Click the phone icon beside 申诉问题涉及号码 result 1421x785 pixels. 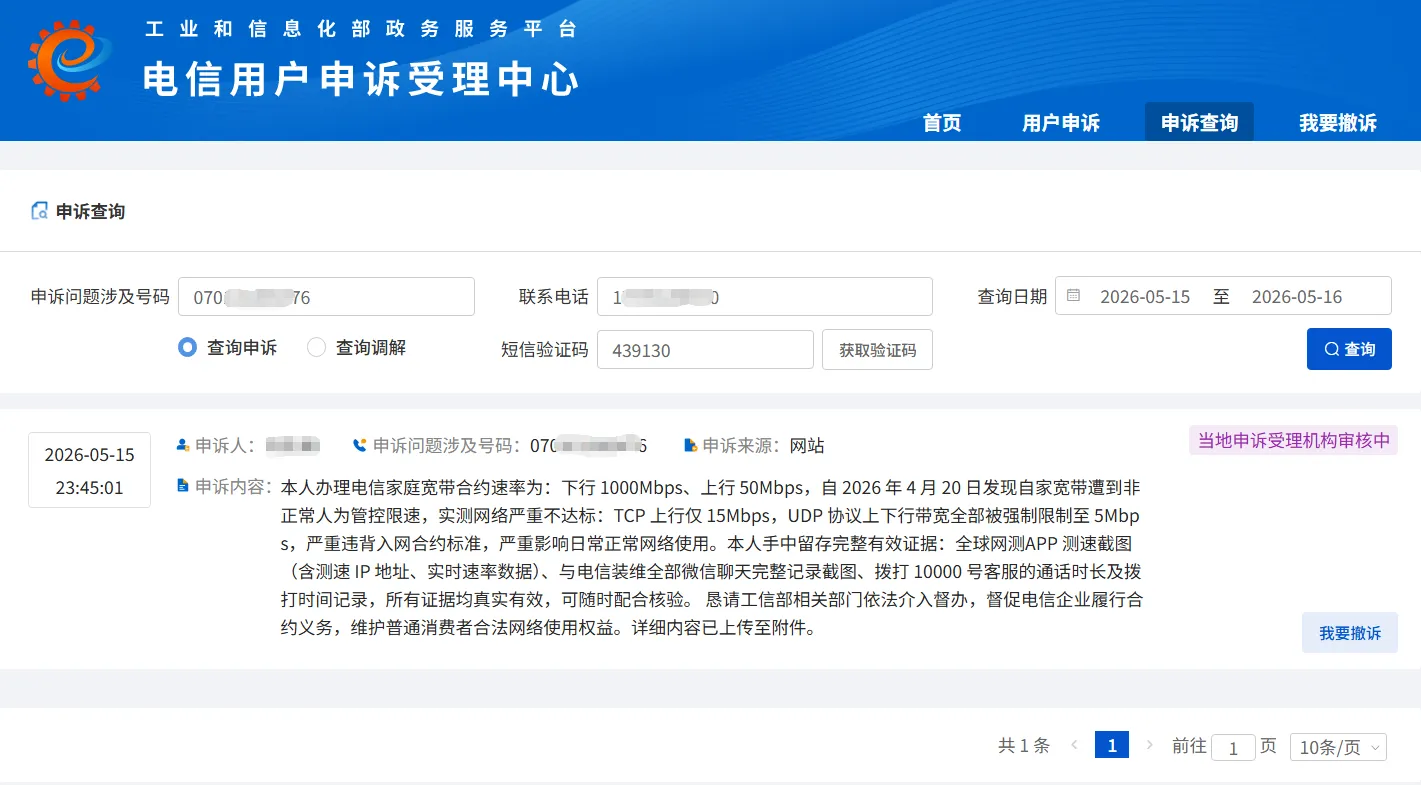[x=360, y=445]
